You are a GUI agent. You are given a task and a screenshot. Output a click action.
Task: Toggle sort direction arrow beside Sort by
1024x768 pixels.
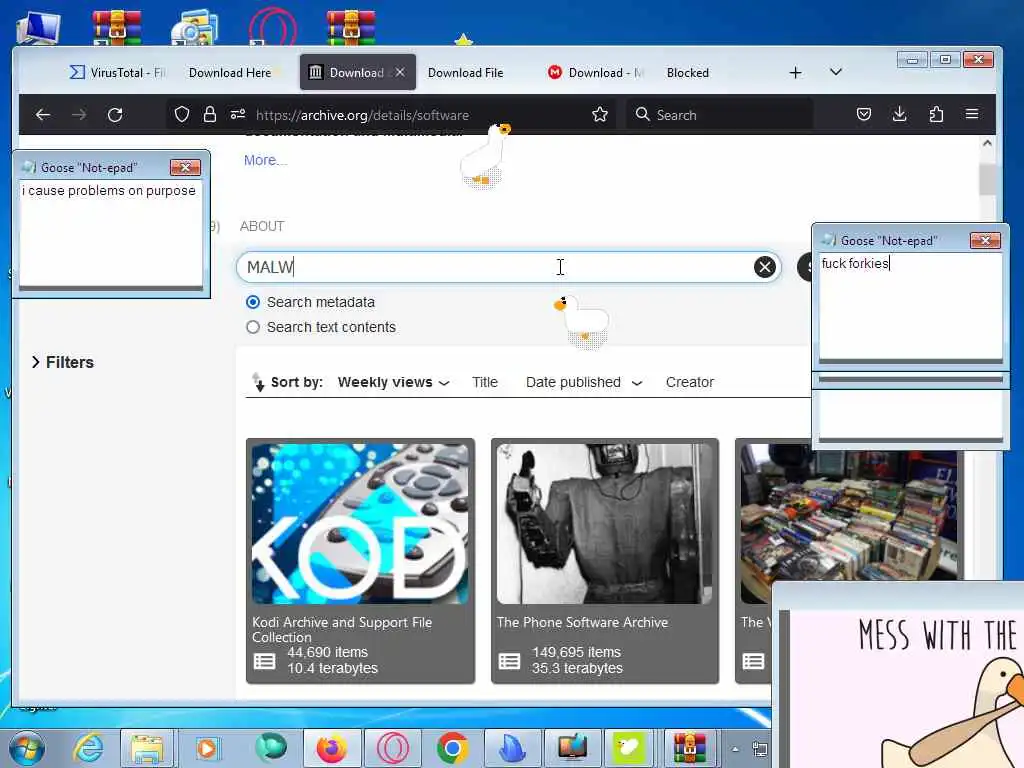[258, 381]
